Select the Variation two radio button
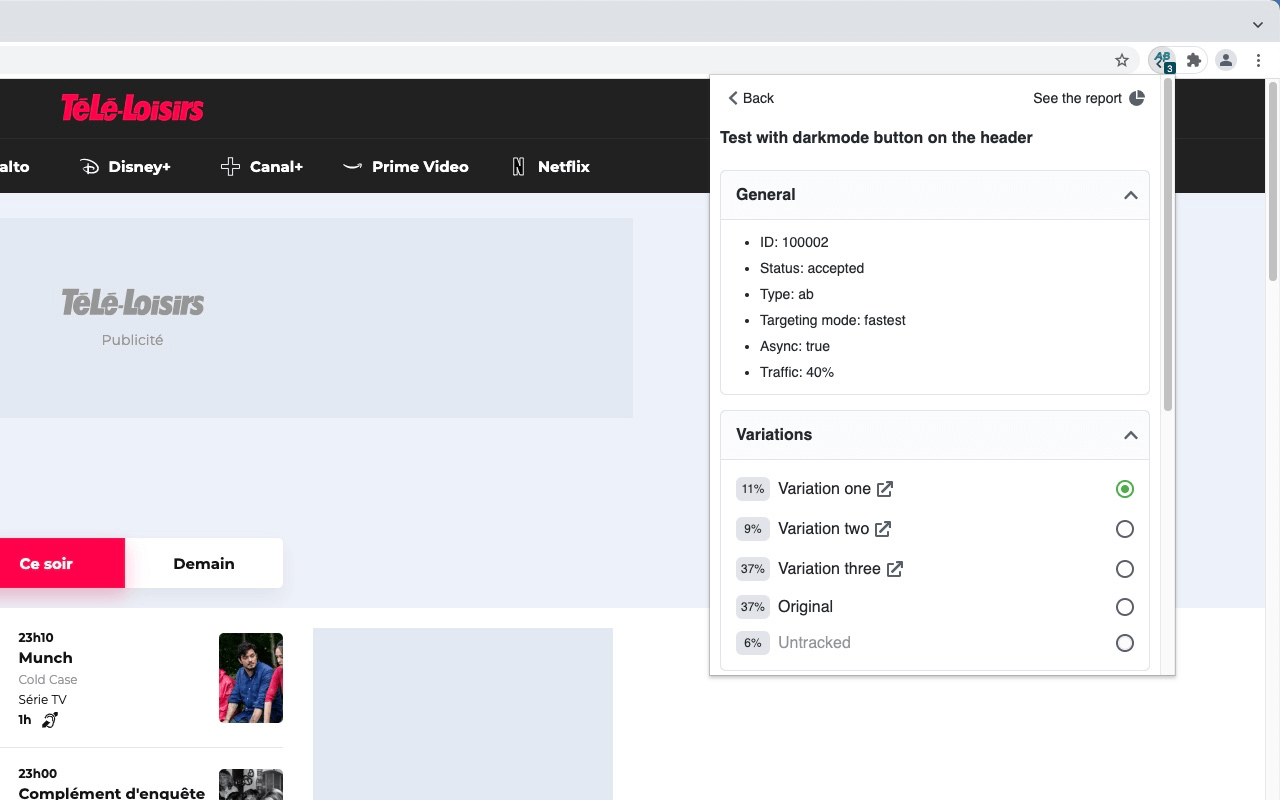The height and width of the screenshot is (800, 1280). (1125, 529)
